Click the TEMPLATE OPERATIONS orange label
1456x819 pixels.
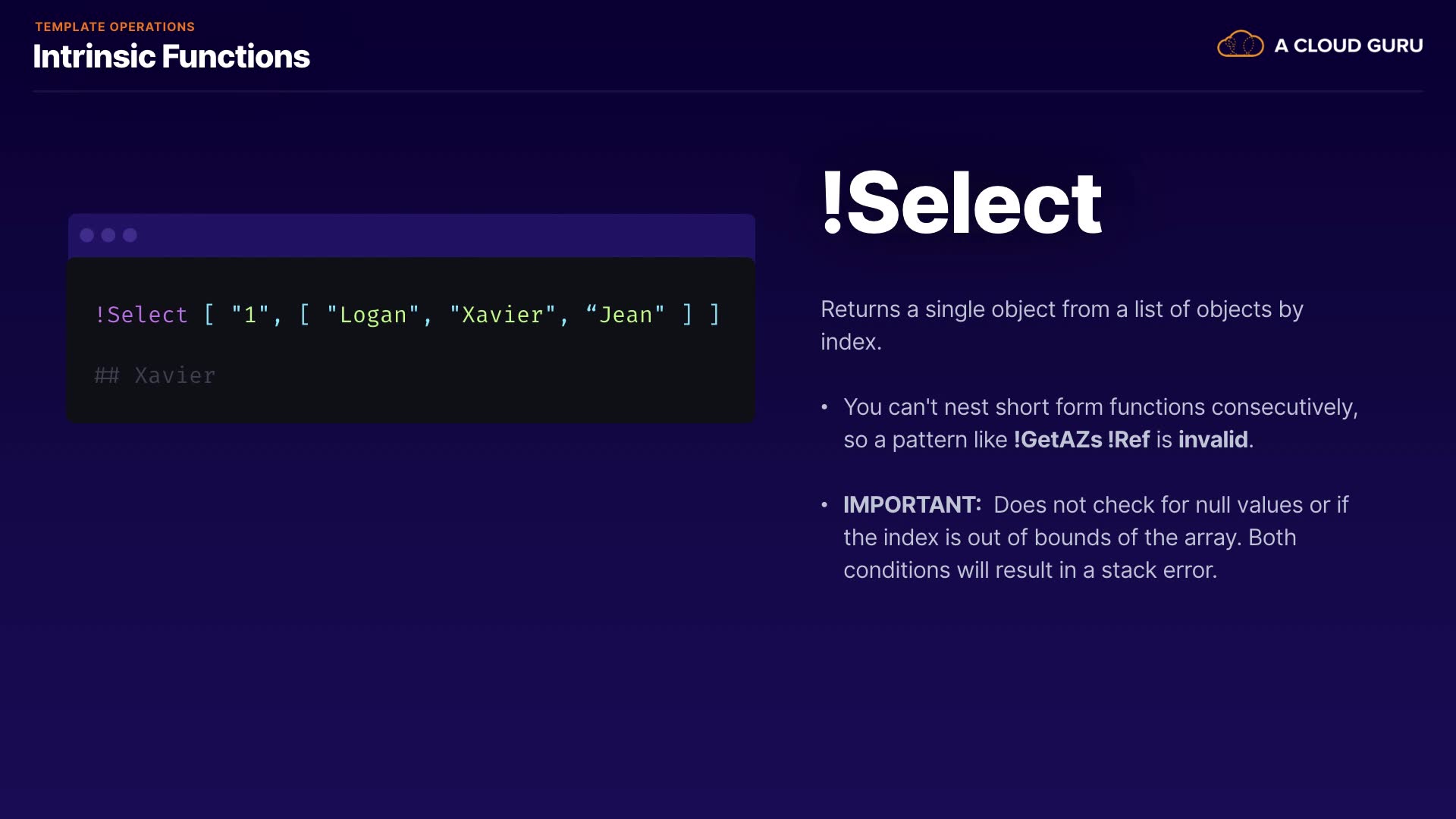tap(115, 27)
